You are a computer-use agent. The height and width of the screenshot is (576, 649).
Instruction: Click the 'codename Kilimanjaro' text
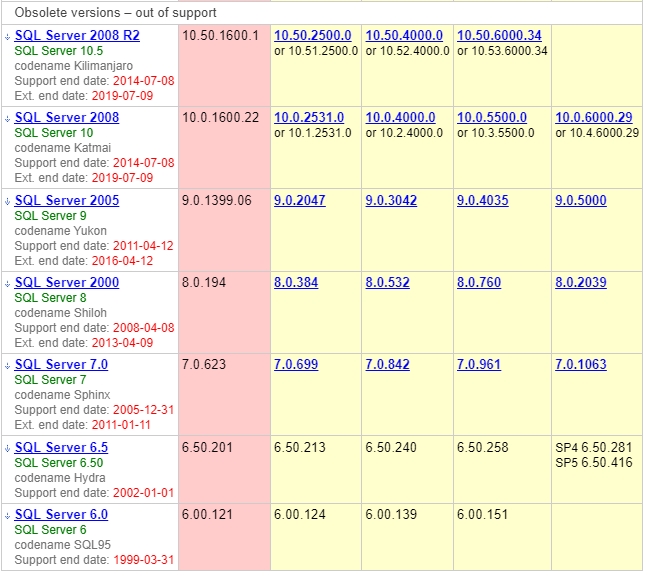coord(74,66)
